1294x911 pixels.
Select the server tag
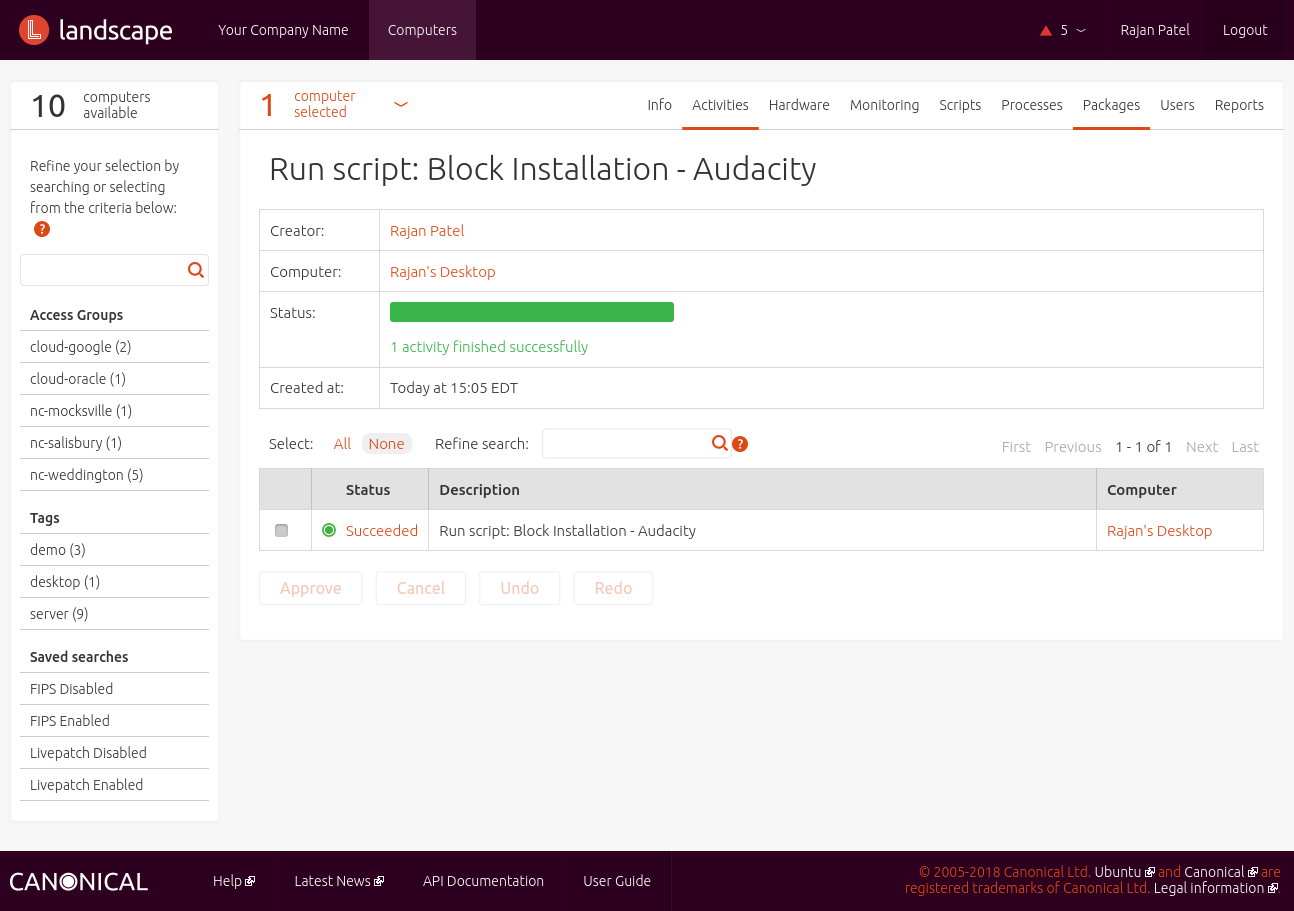[x=59, y=614]
